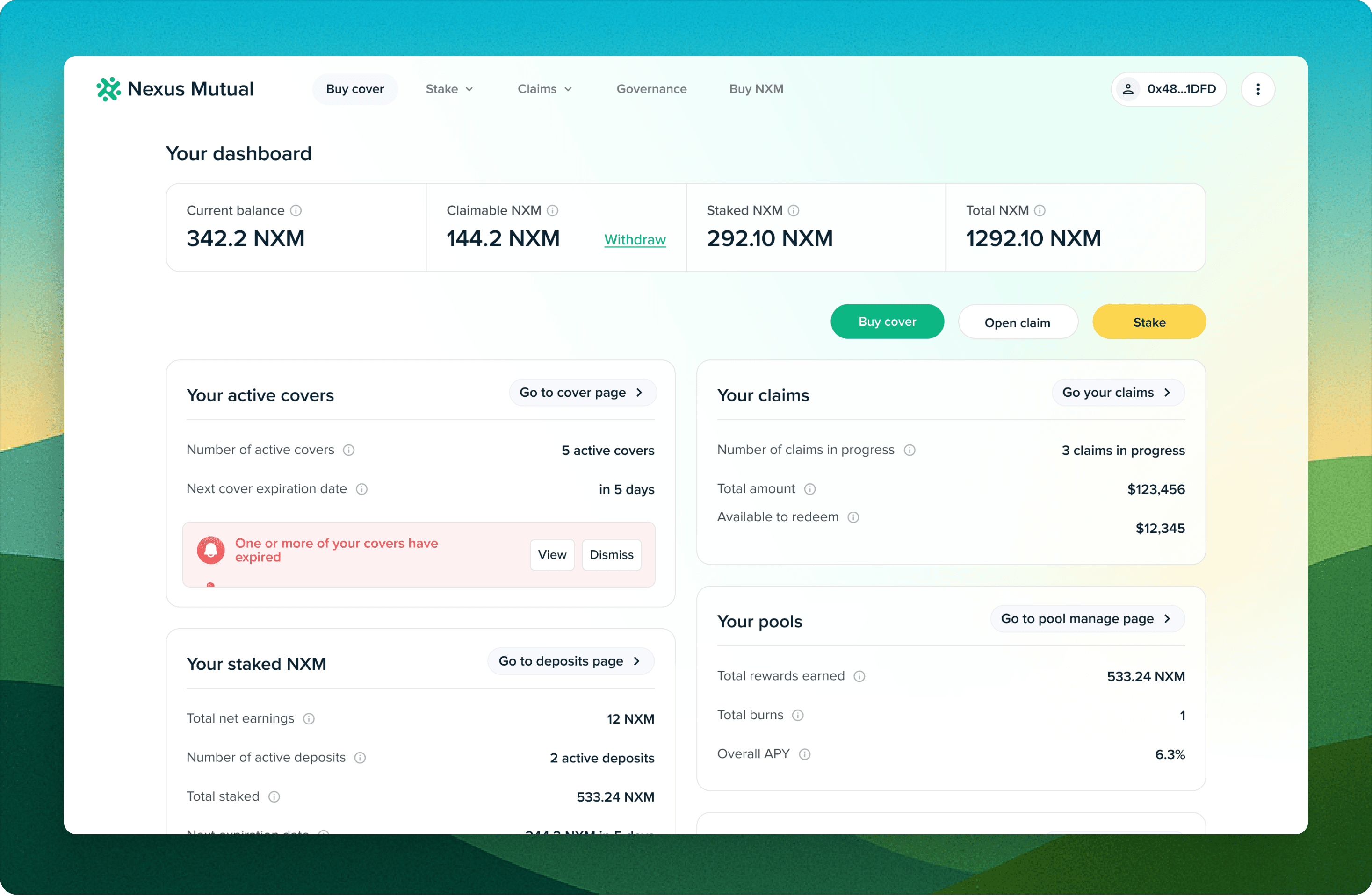Click the Nexus Mutual logo icon

(x=108, y=89)
